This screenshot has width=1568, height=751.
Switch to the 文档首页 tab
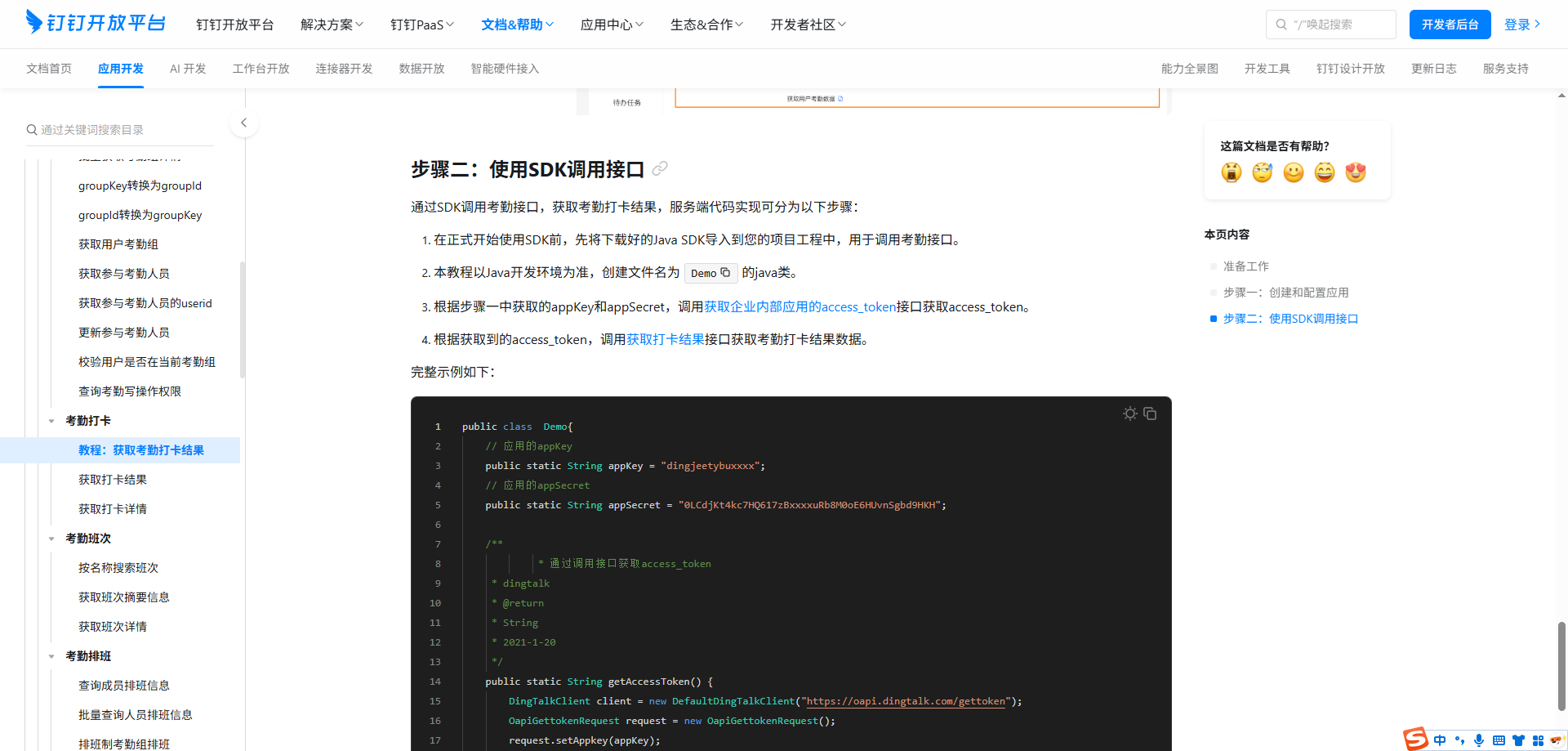pyautogui.click(x=49, y=69)
